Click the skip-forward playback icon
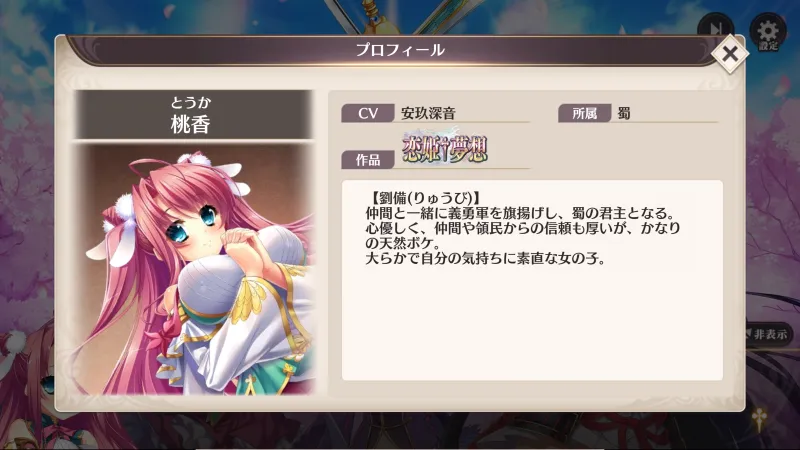800x450 pixels. (716, 28)
